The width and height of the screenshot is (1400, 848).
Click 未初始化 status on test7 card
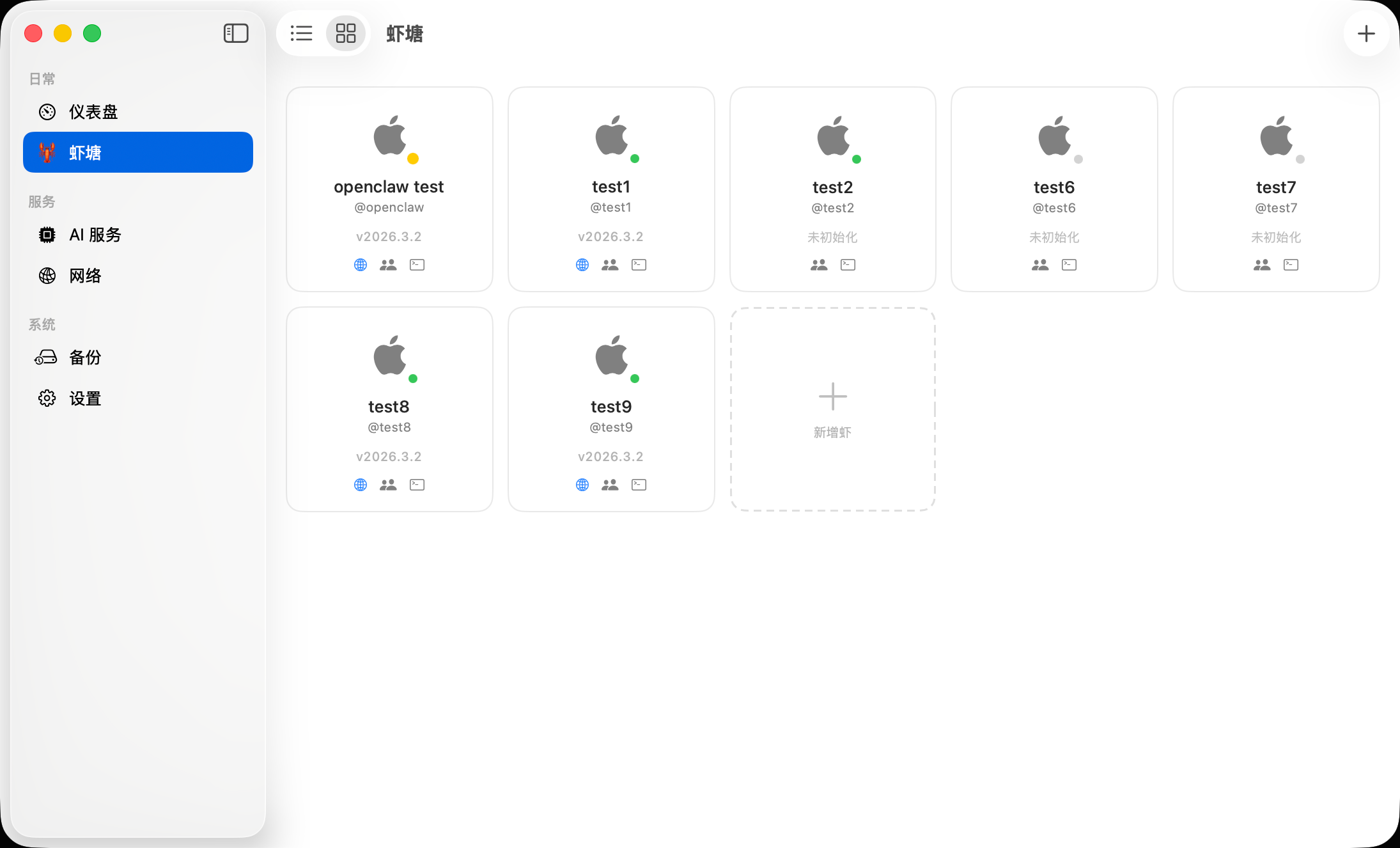coord(1276,237)
